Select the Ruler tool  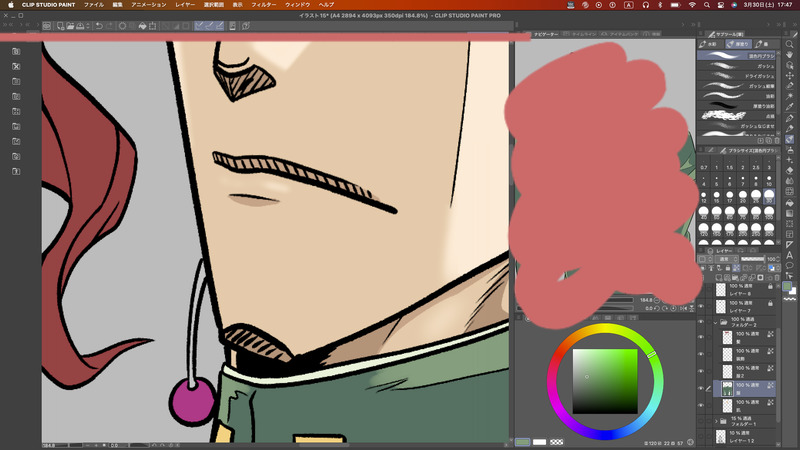click(x=790, y=244)
